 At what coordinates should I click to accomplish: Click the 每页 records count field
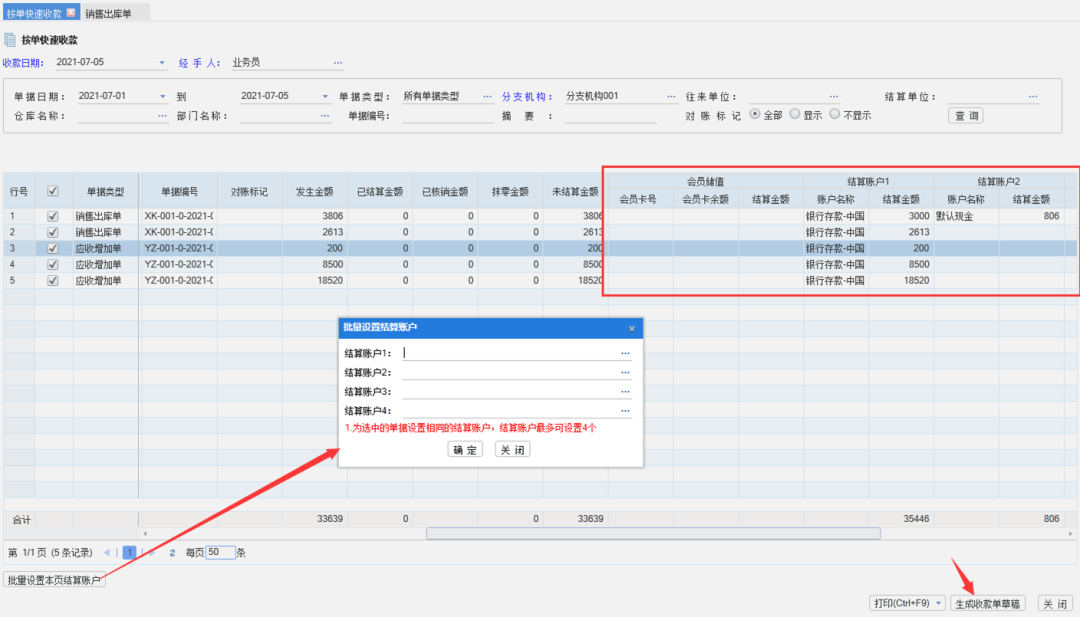[220, 552]
